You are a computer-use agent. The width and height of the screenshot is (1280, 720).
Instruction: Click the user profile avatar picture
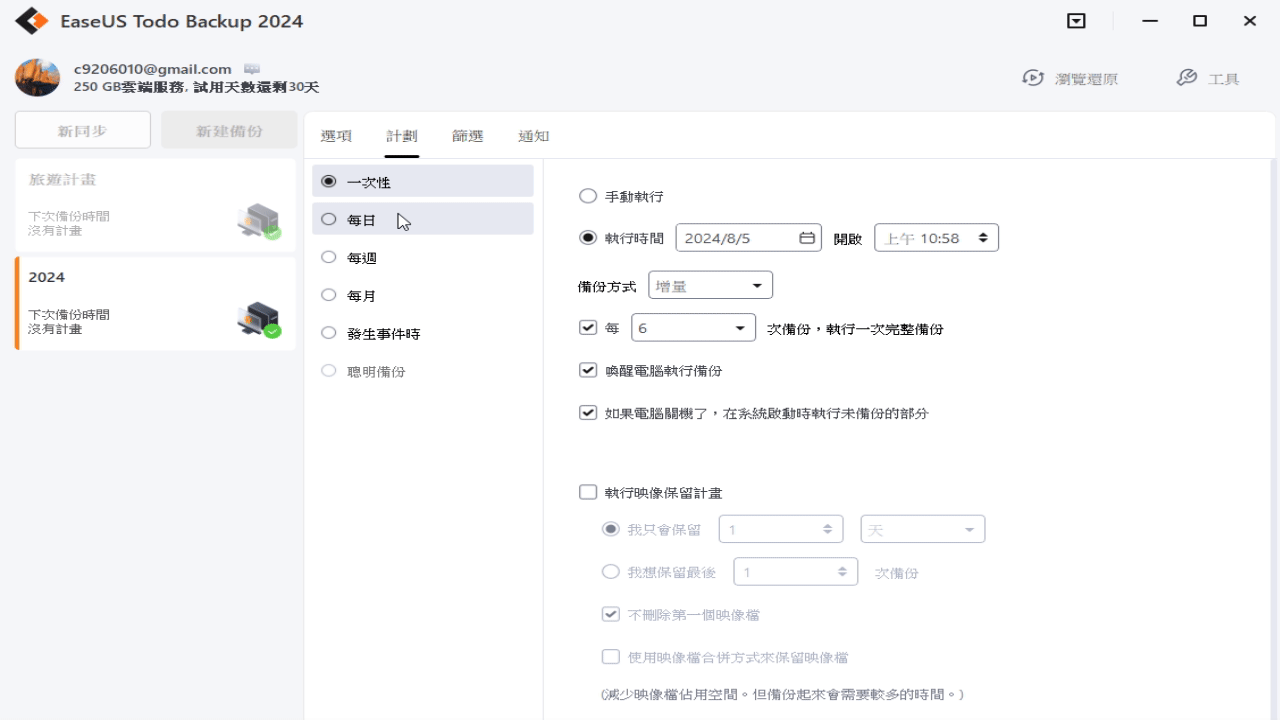pos(37,77)
